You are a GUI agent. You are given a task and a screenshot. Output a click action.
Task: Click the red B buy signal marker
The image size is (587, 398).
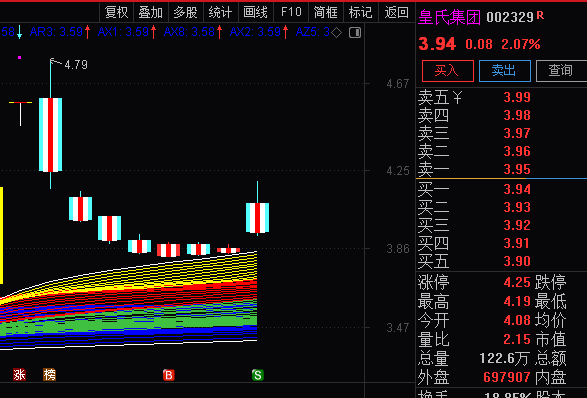pos(168,375)
